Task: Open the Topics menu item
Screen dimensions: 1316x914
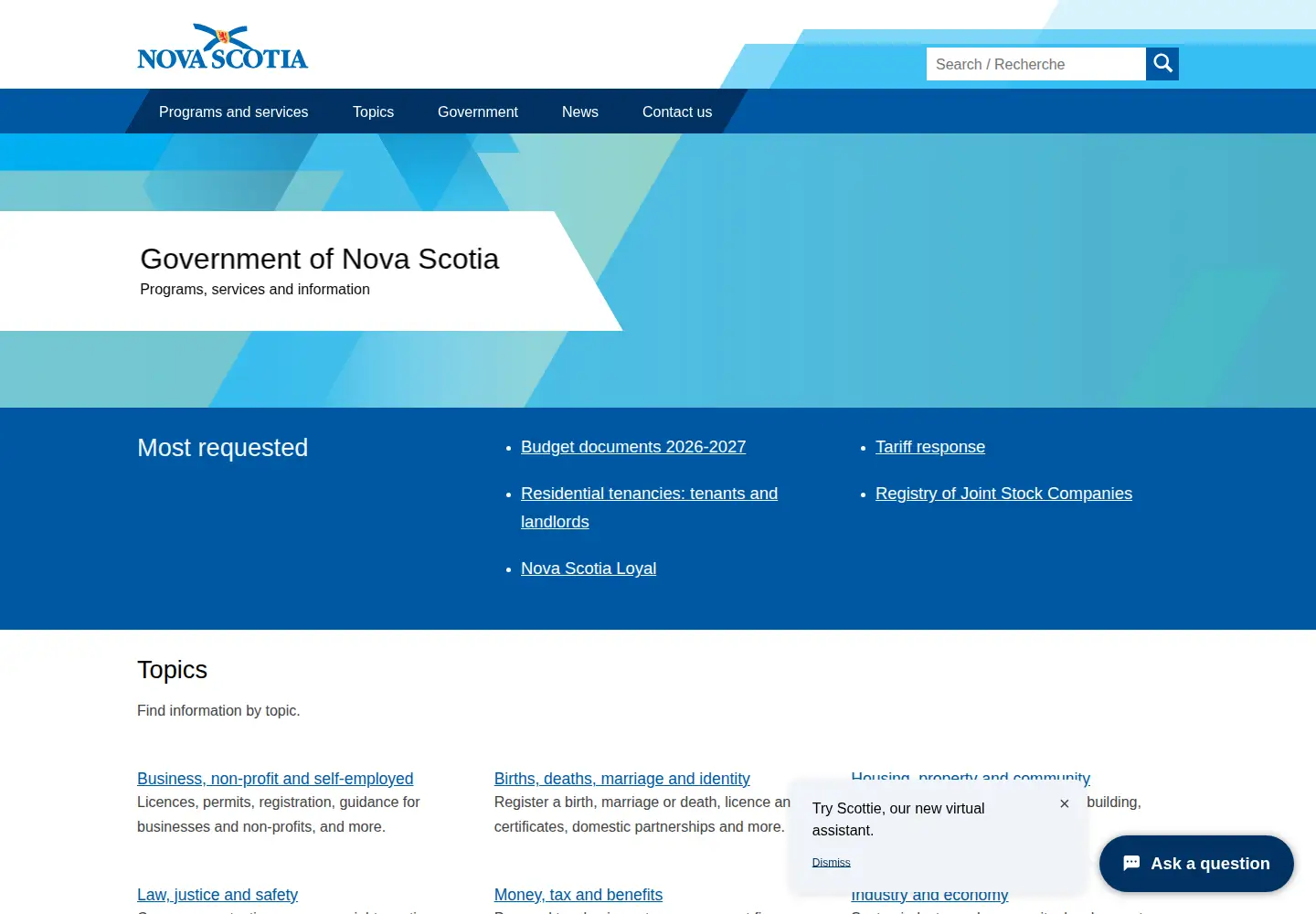Action: tap(373, 112)
